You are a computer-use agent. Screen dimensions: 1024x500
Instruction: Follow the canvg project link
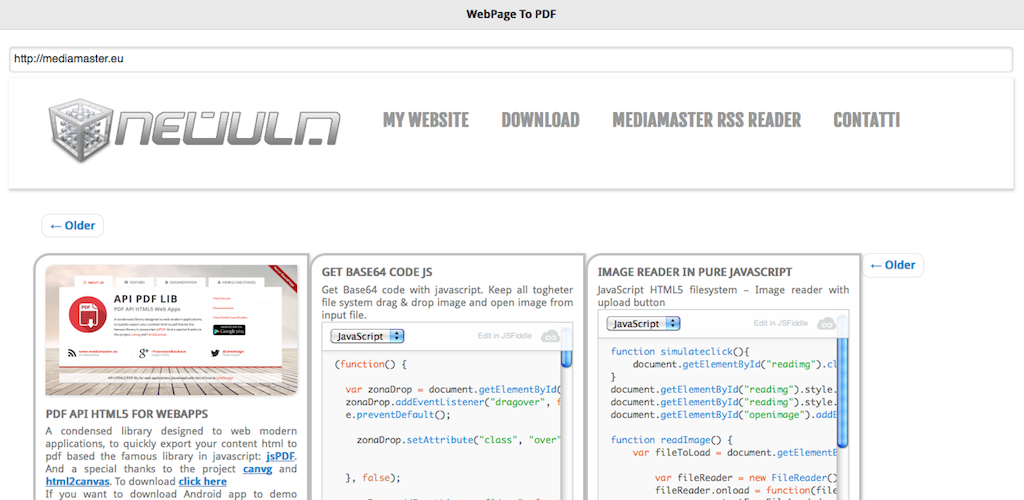[x=257, y=469]
